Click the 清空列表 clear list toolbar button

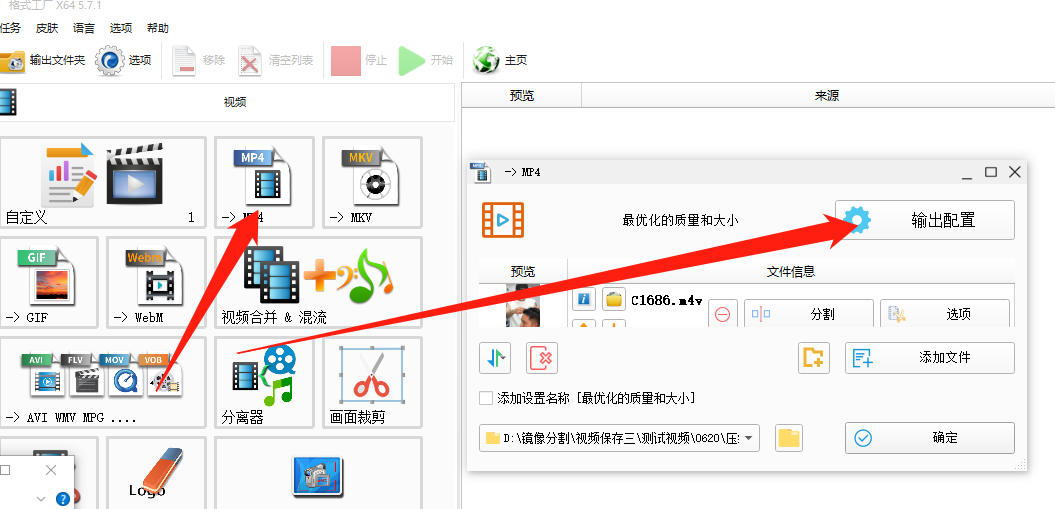[x=276, y=61]
